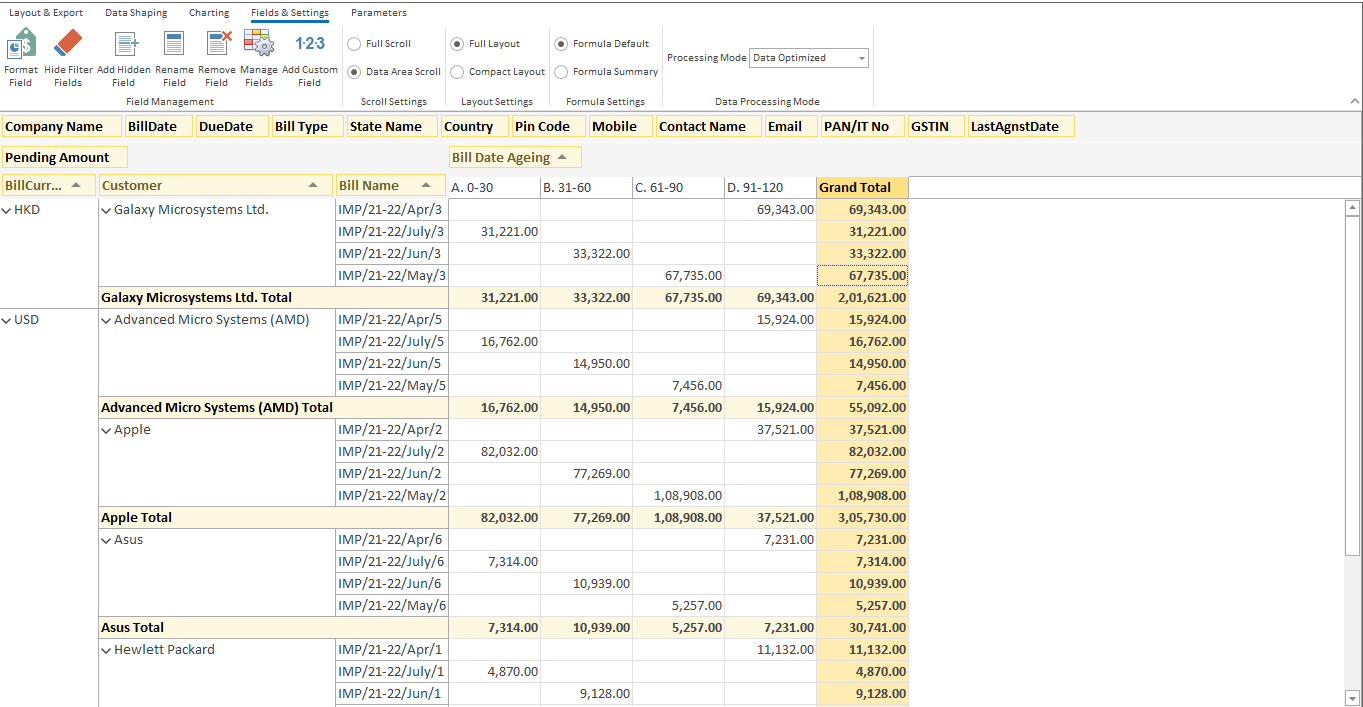Open the Processing Mode dropdown
The height and width of the screenshot is (707, 1363).
point(860,58)
